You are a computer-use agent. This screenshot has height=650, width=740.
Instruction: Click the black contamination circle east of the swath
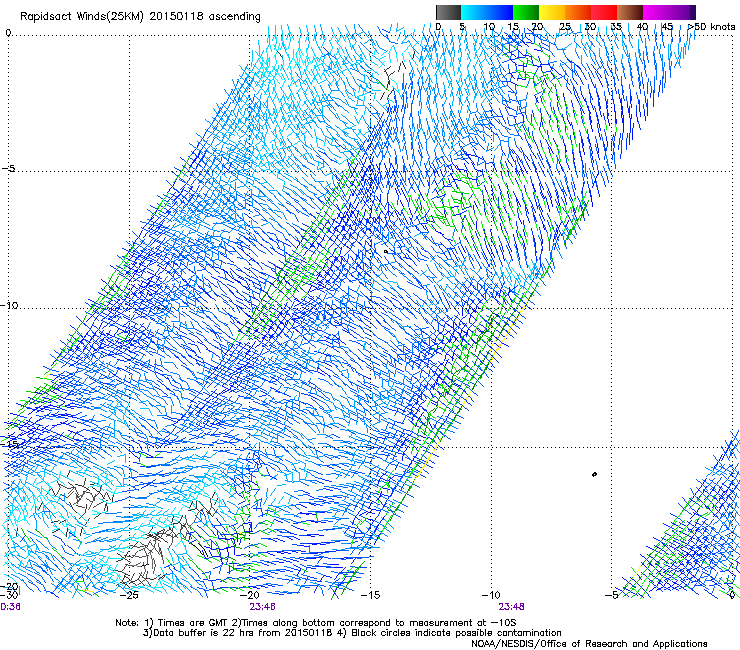coord(594,474)
